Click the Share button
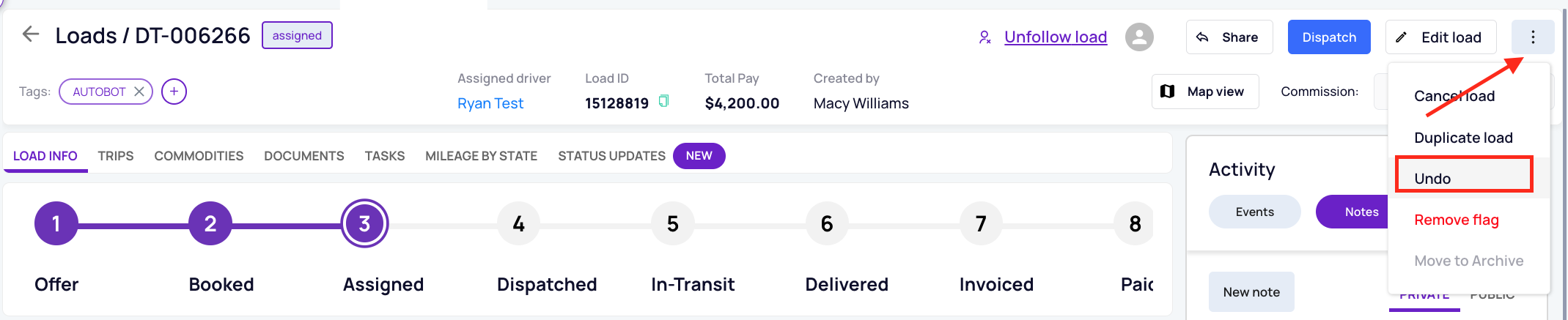Image resolution: width=1568 pixels, height=320 pixels. point(1229,37)
